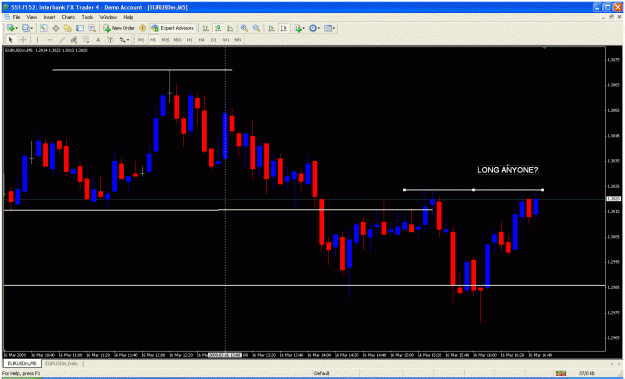
Task: Show the Navigator panel
Action: pos(68,28)
